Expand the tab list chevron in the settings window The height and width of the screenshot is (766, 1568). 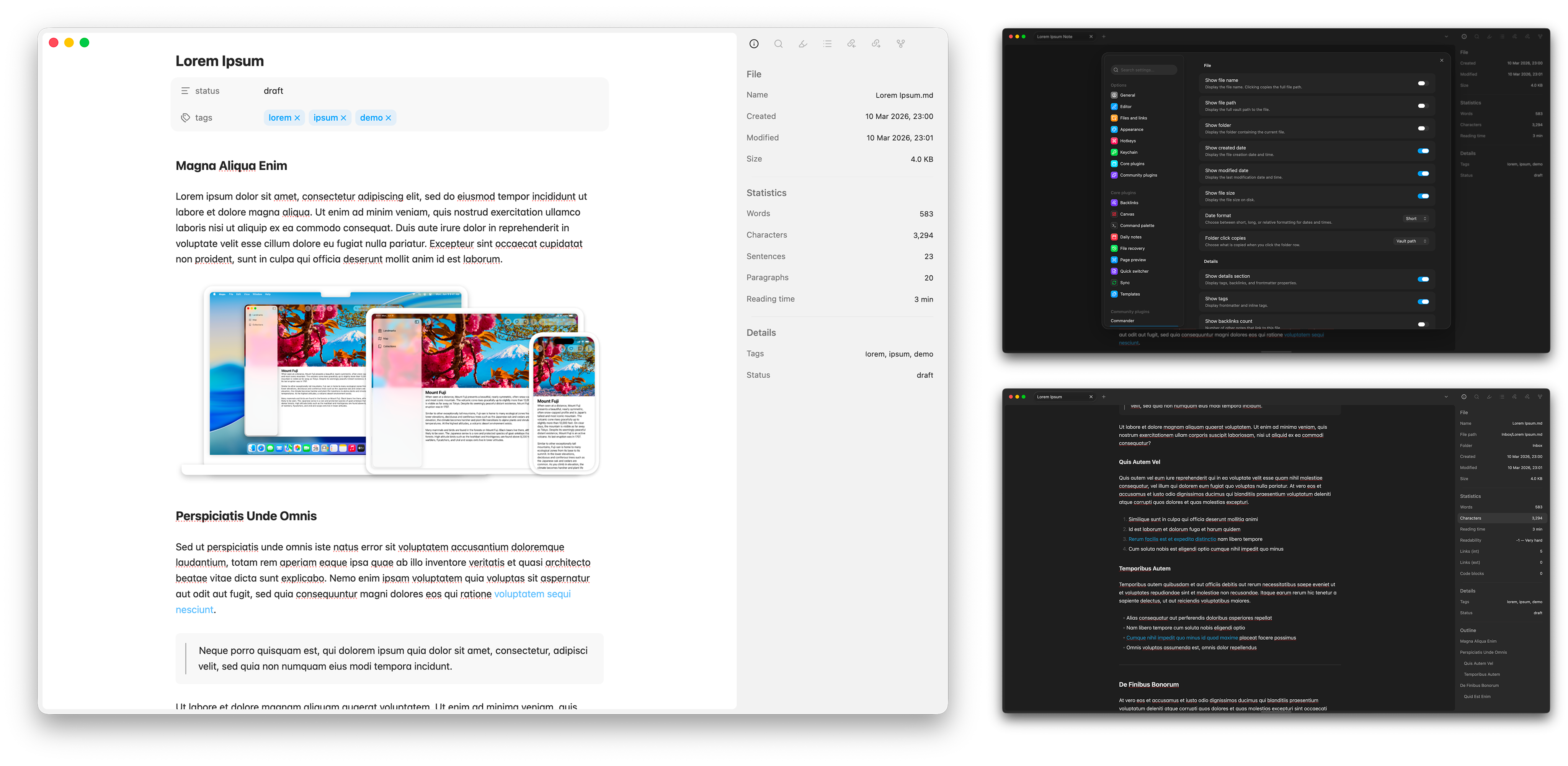pos(1446,36)
